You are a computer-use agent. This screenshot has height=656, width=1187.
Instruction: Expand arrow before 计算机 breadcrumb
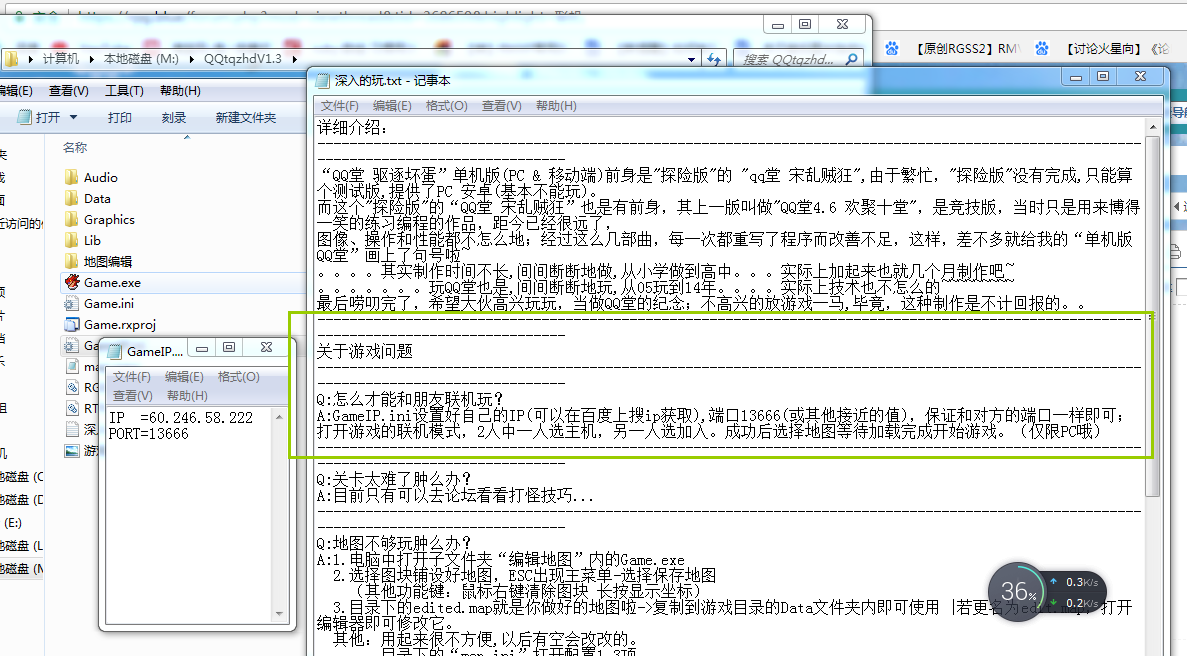click(x=30, y=58)
